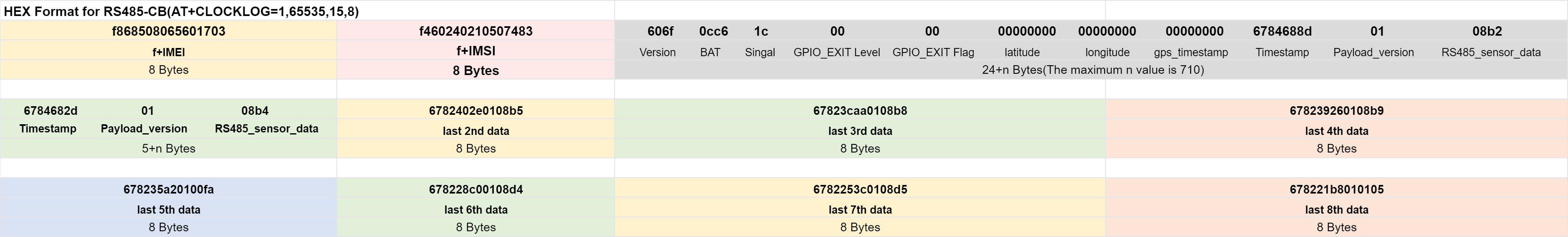
Task: Select the 6782402e0108b5 value cell
Action: pos(475,110)
